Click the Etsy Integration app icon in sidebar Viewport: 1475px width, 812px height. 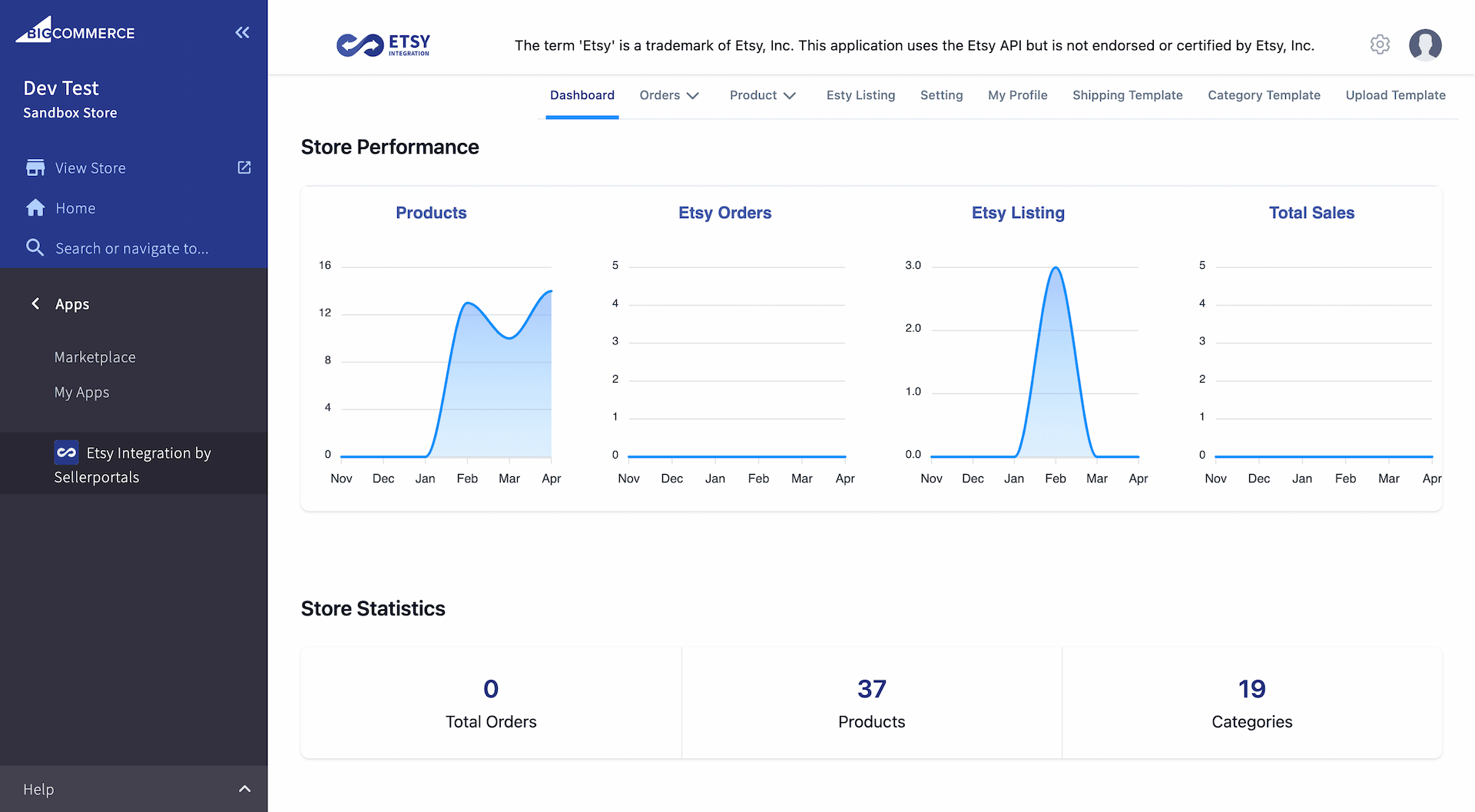point(67,452)
